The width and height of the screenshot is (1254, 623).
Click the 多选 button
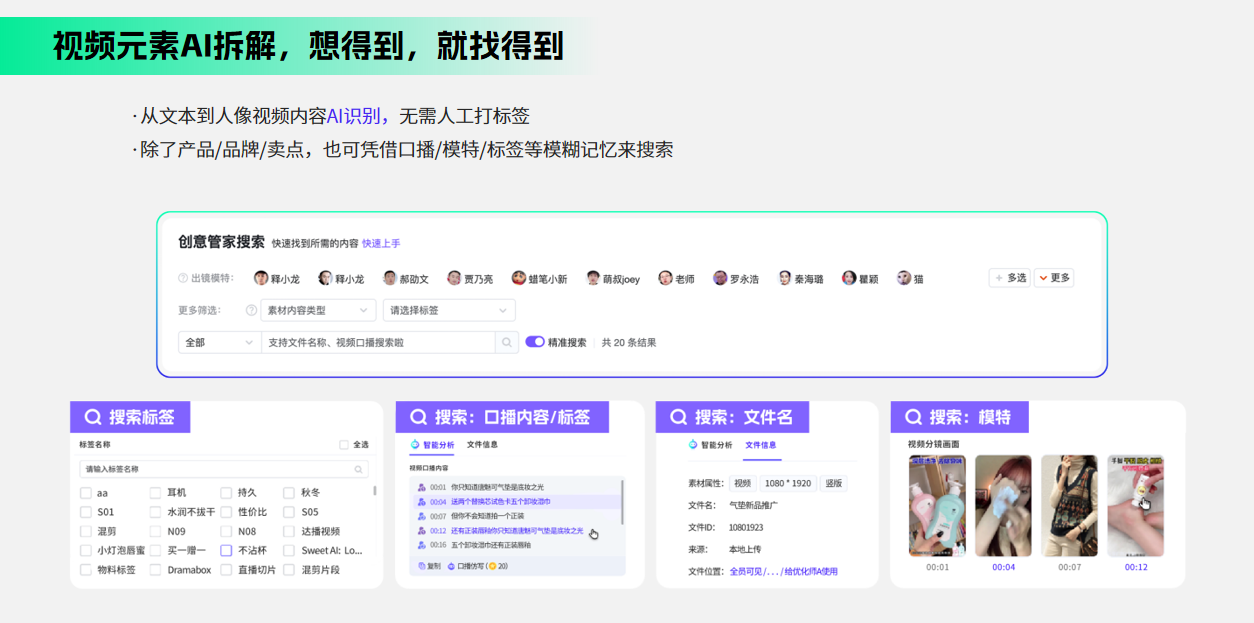pyautogui.click(x=1009, y=278)
